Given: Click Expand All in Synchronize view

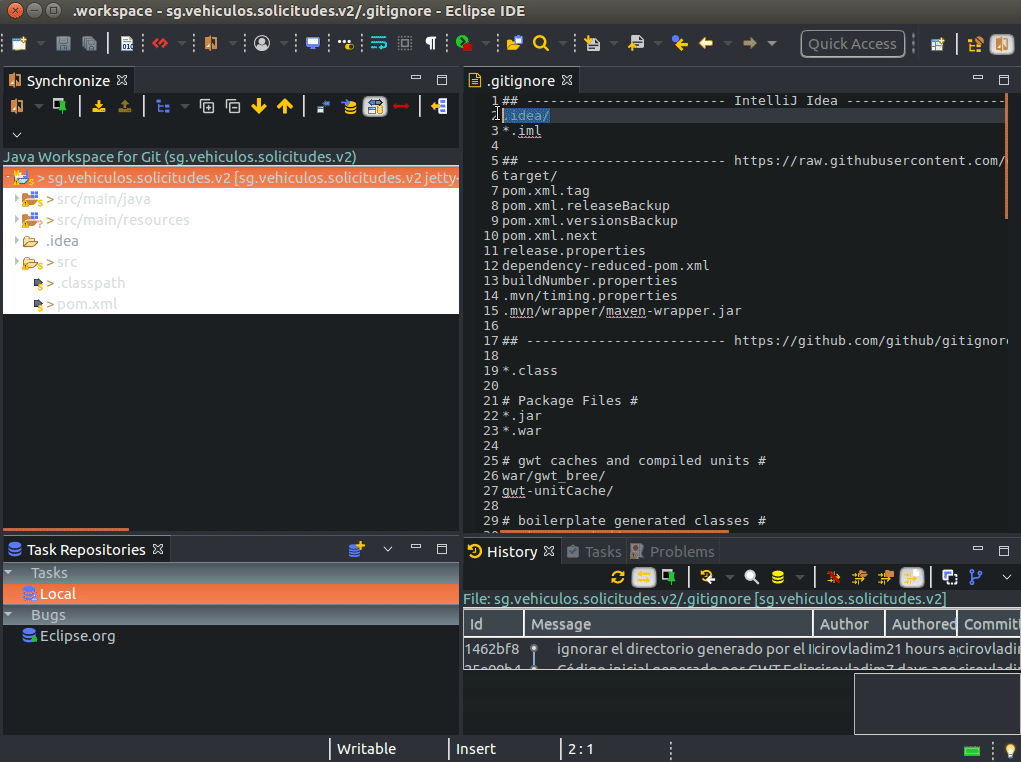Looking at the screenshot, I should [207, 106].
